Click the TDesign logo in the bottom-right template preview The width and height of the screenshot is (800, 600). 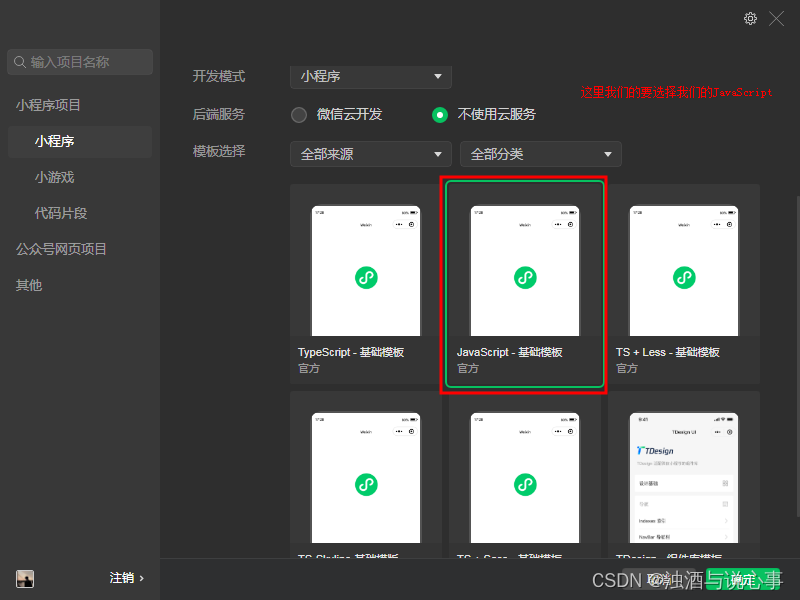point(655,451)
